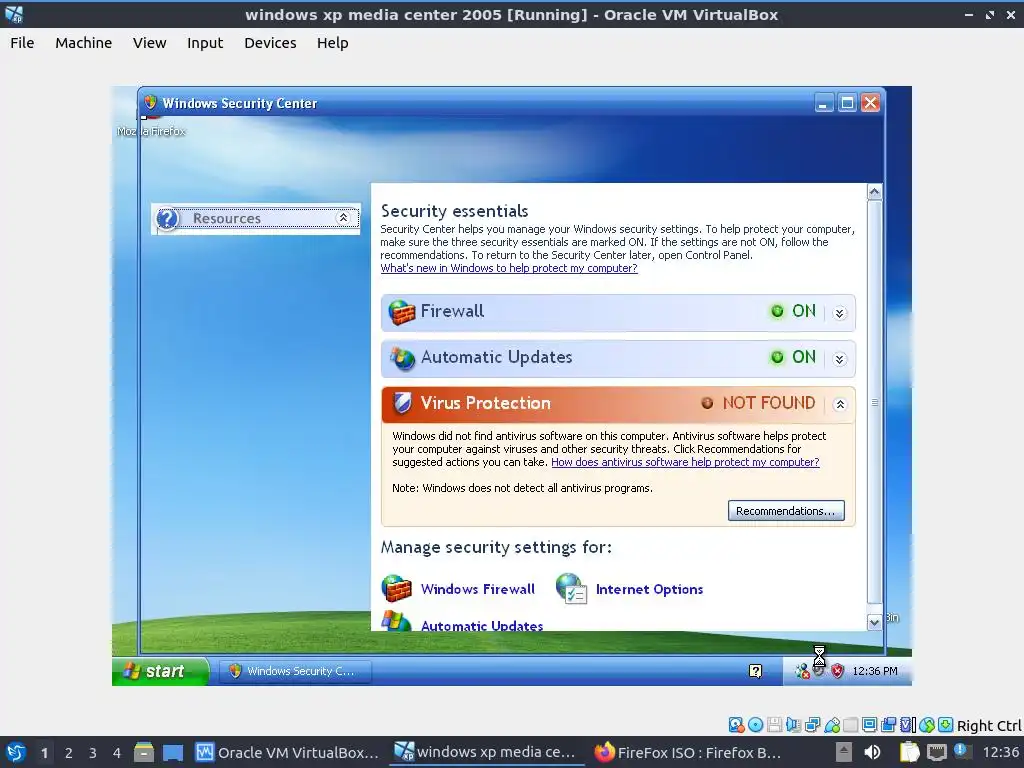1024x768 pixels.
Task: Open the host file manager icon
Action: click(144, 752)
